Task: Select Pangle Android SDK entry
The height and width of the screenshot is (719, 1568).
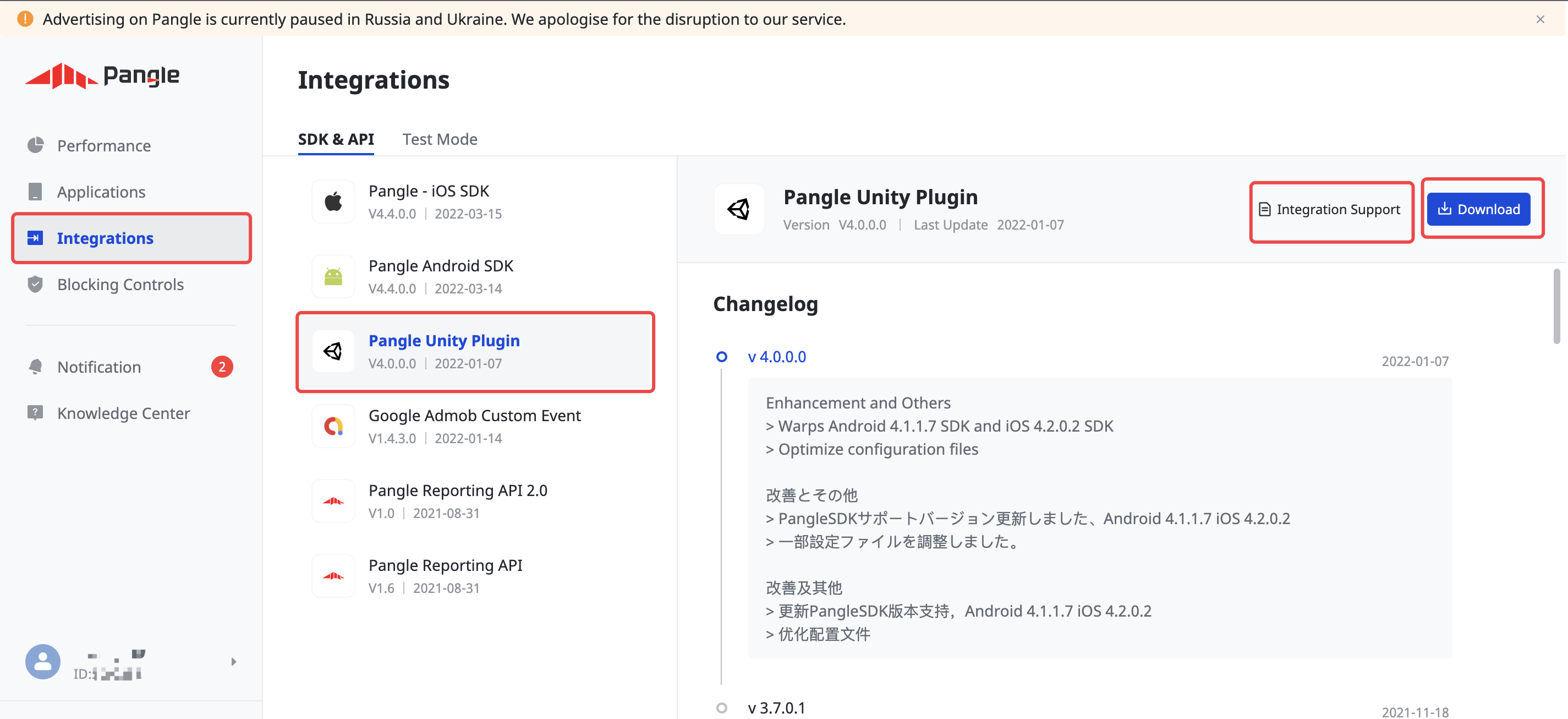Action: click(x=475, y=276)
